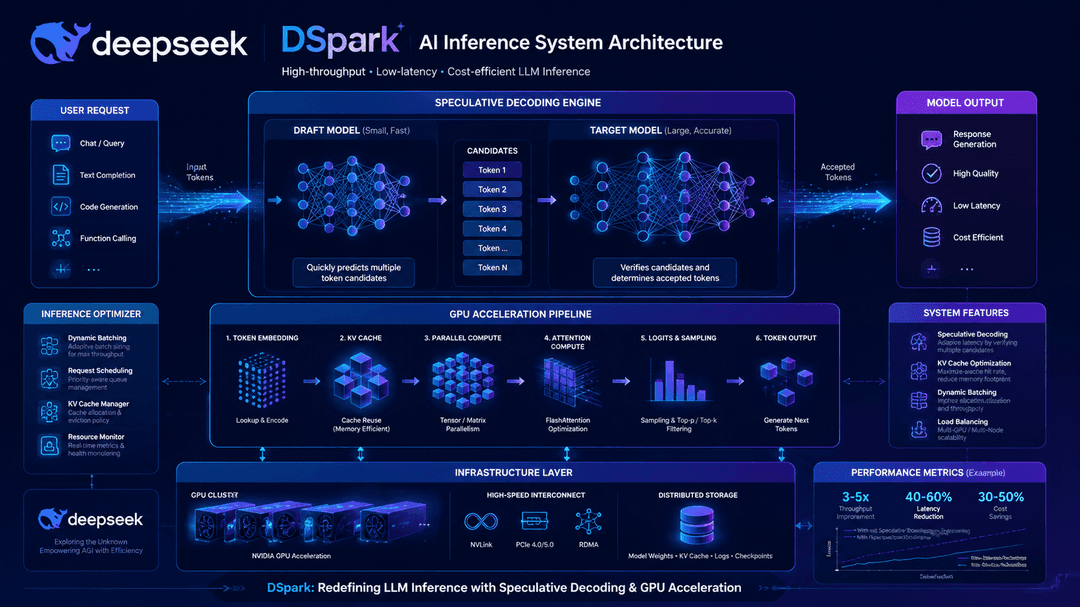Image resolution: width=1080 pixels, height=607 pixels.
Task: Select the SYSTEM FEATURES header
Action: click(966, 313)
